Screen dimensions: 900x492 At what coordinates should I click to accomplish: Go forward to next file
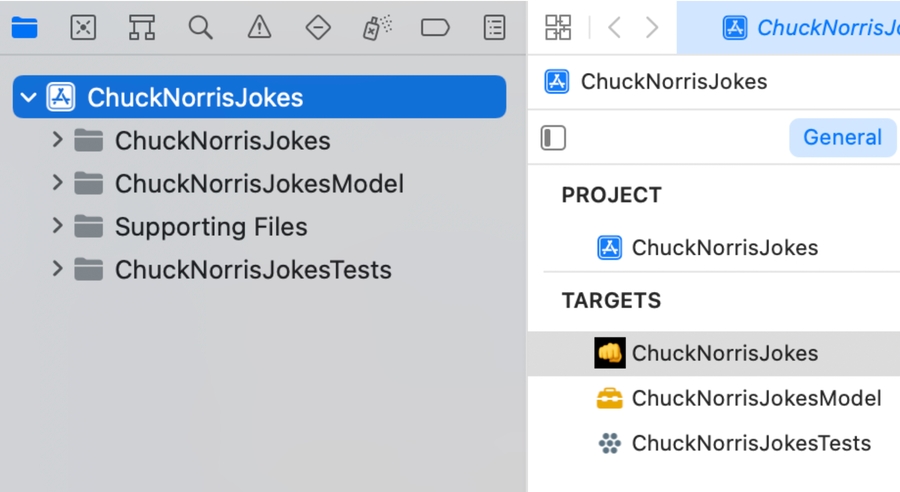(652, 28)
